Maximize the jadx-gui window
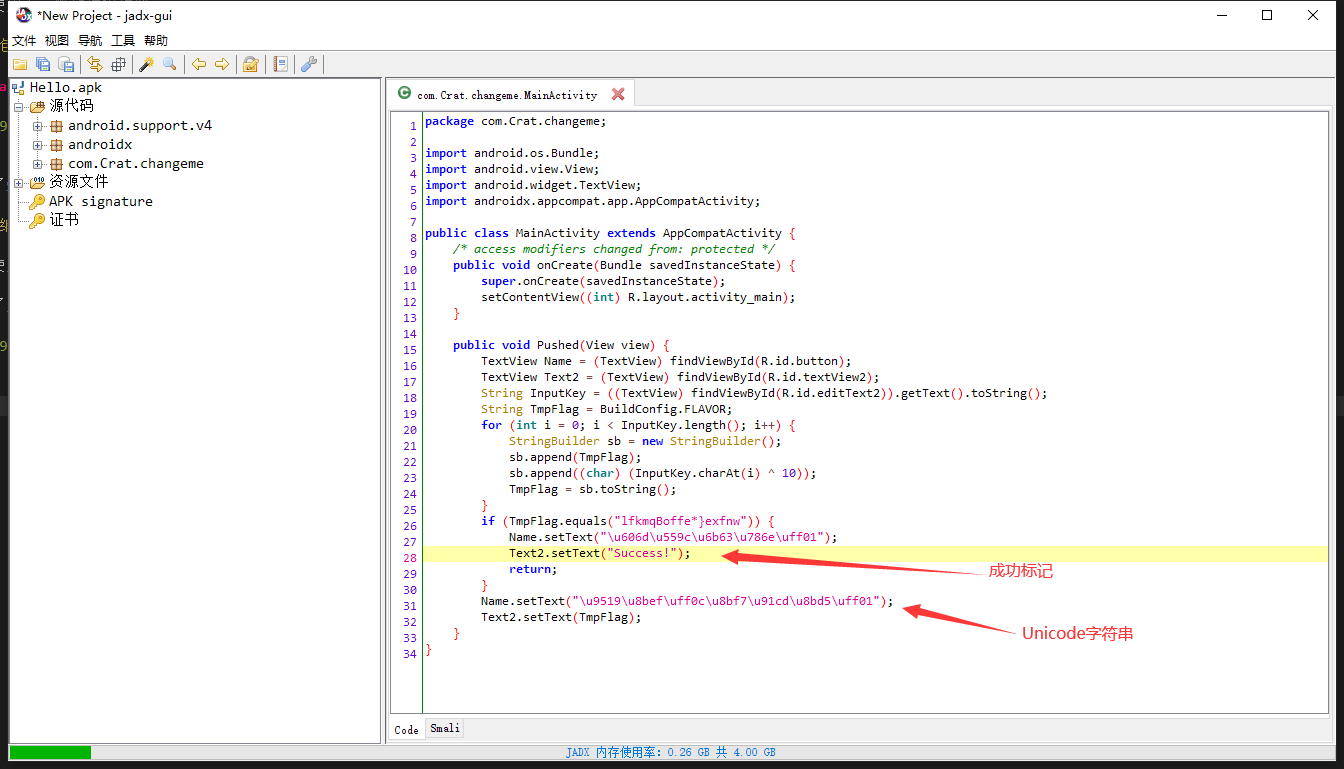Viewport: 1344px width, 769px height. tap(1267, 15)
